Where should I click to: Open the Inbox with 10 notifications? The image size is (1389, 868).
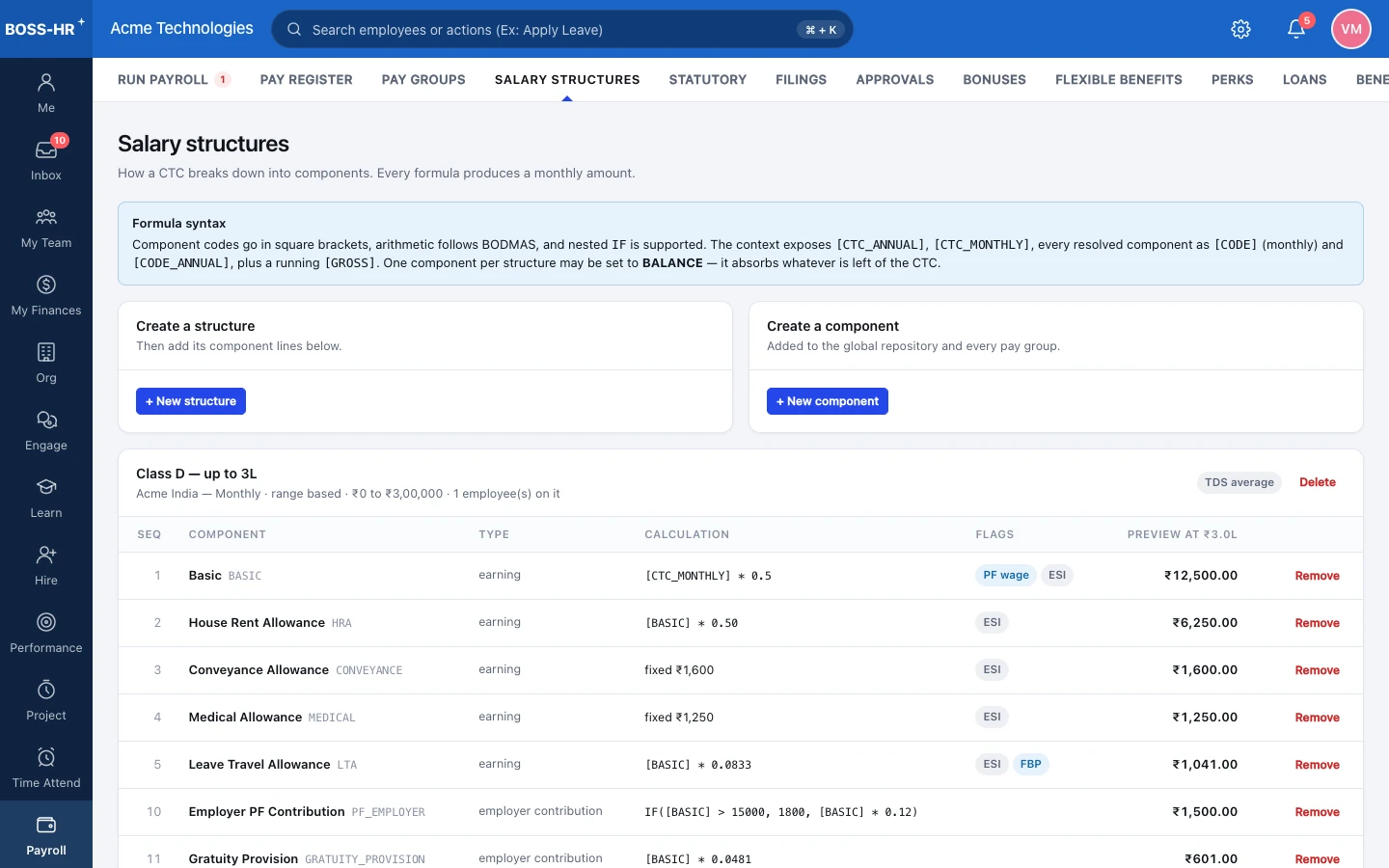point(46,160)
